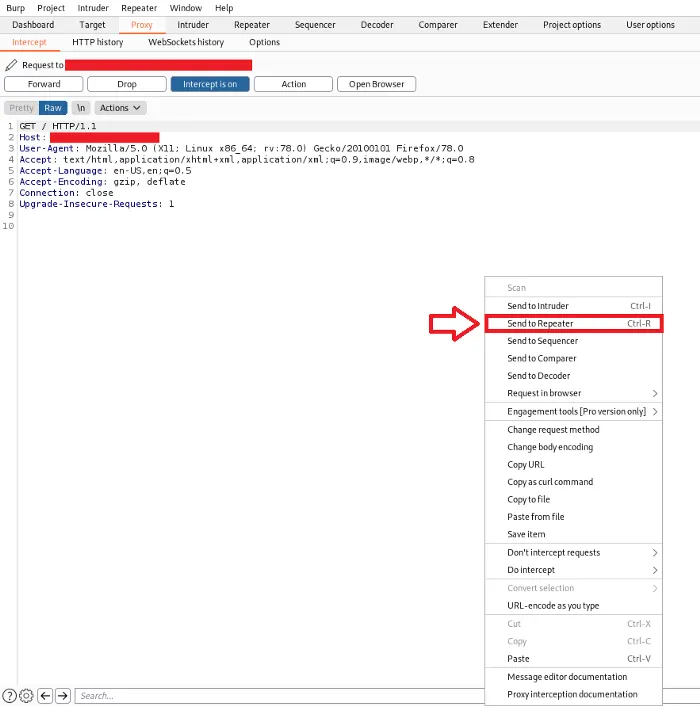
Task: Switch to the Comparer tab
Action: click(438, 25)
